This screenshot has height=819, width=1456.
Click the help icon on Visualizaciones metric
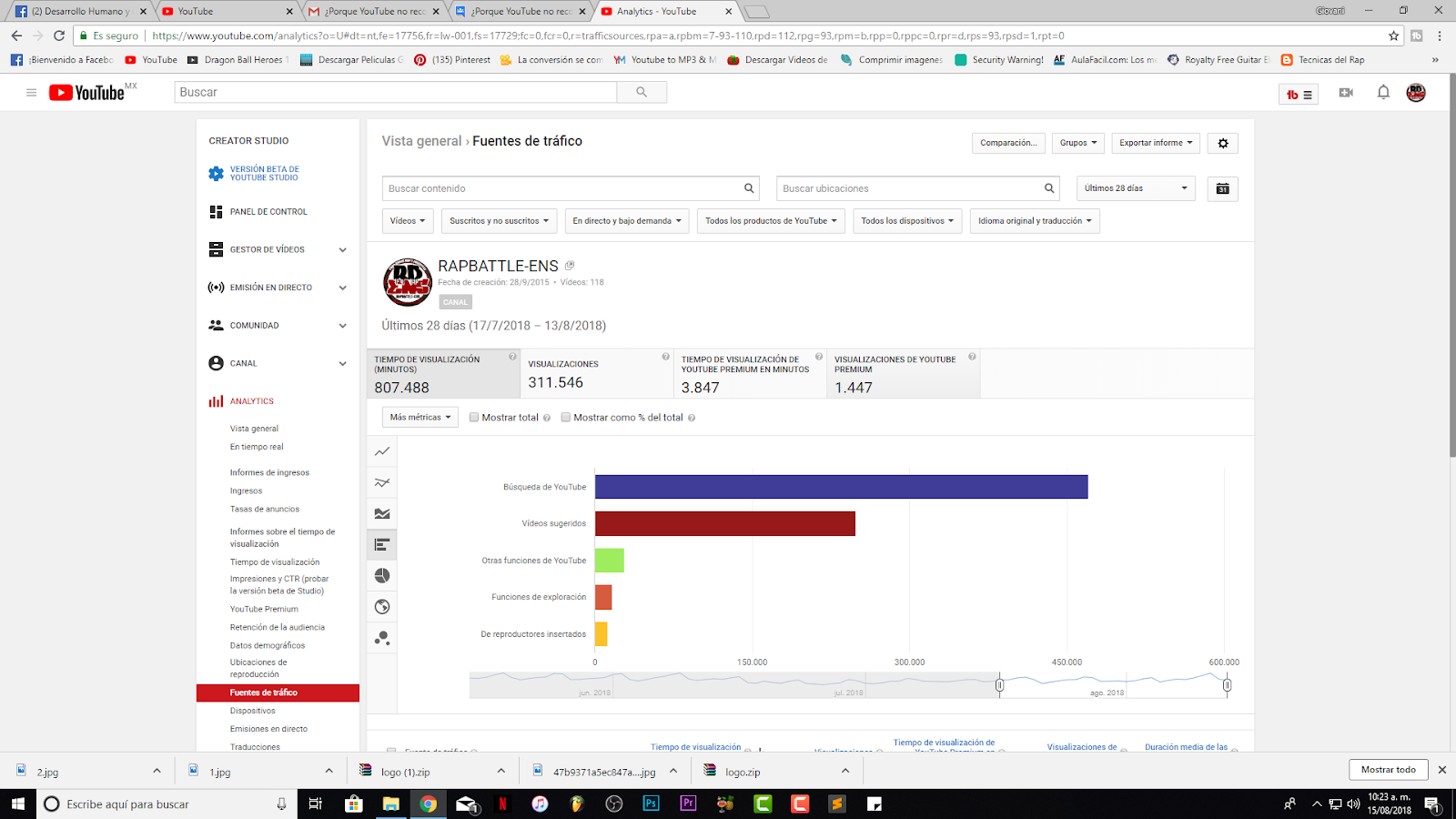(665, 357)
